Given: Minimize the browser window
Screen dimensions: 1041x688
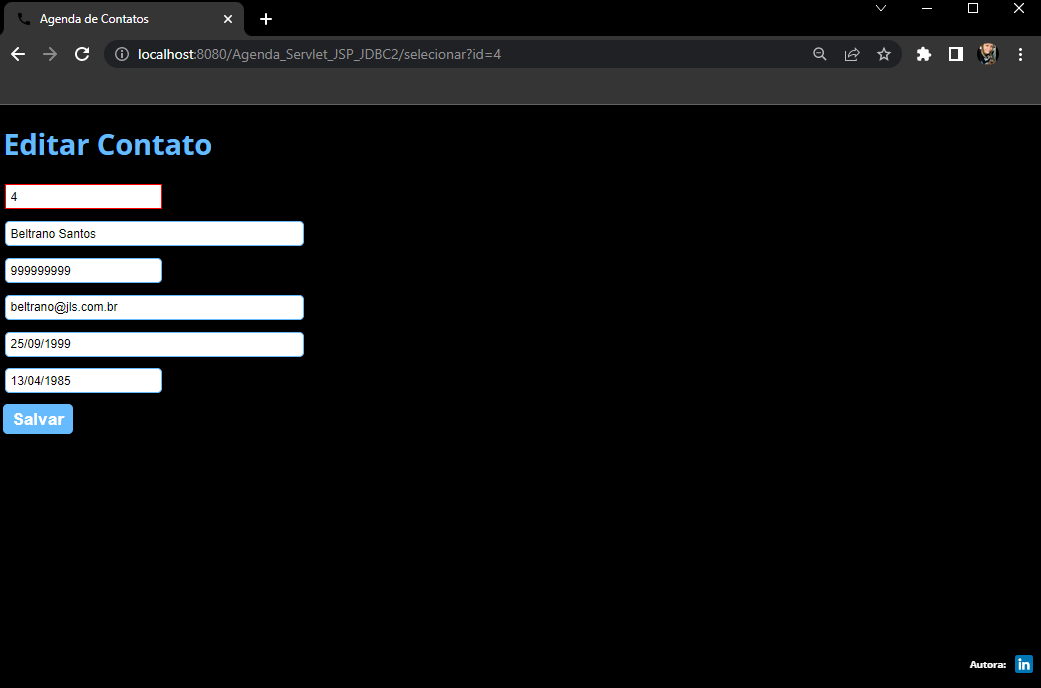Looking at the screenshot, I should click(927, 9).
